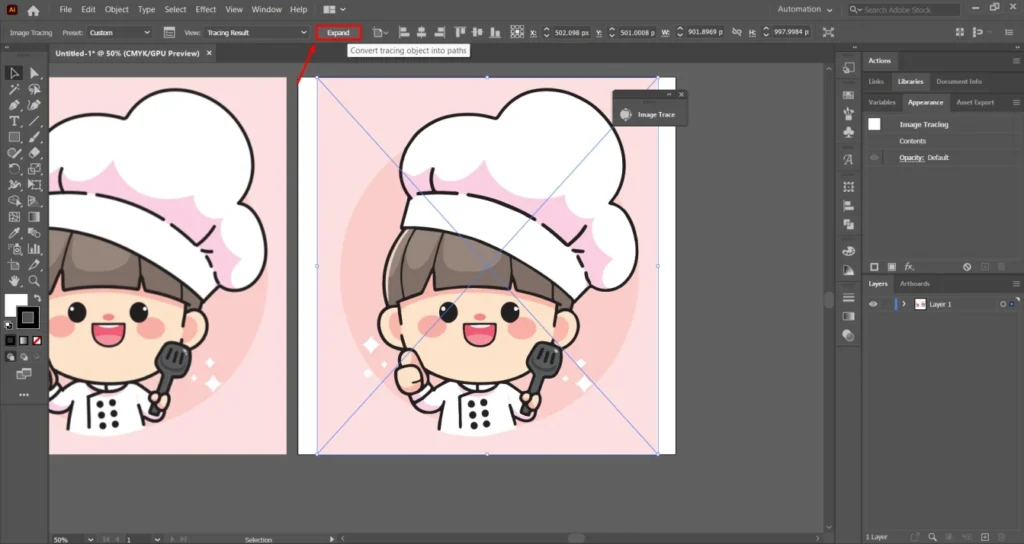
Task: Open the File menu
Action: pyautogui.click(x=65, y=10)
